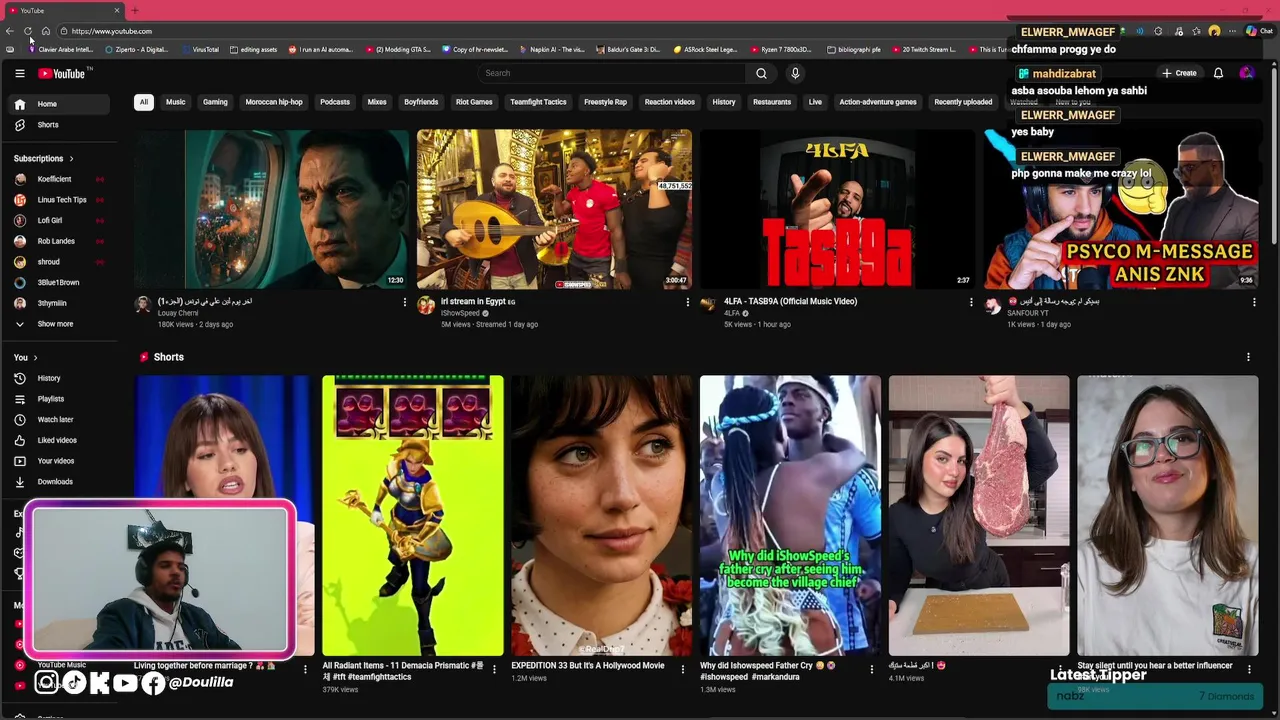Image resolution: width=1280 pixels, height=720 pixels.
Task: Open 4LFA - TASB9A video title
Action: (790, 301)
